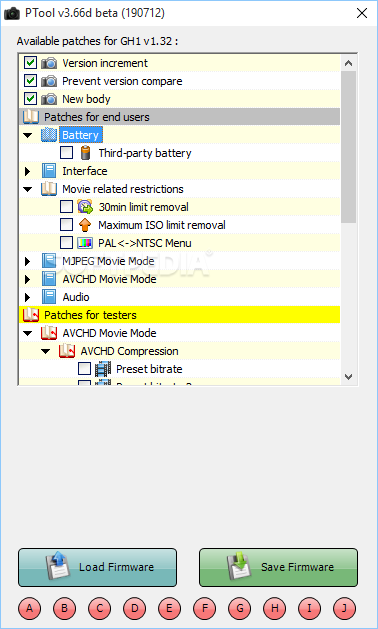Click the Save Firmware button

[278, 567]
